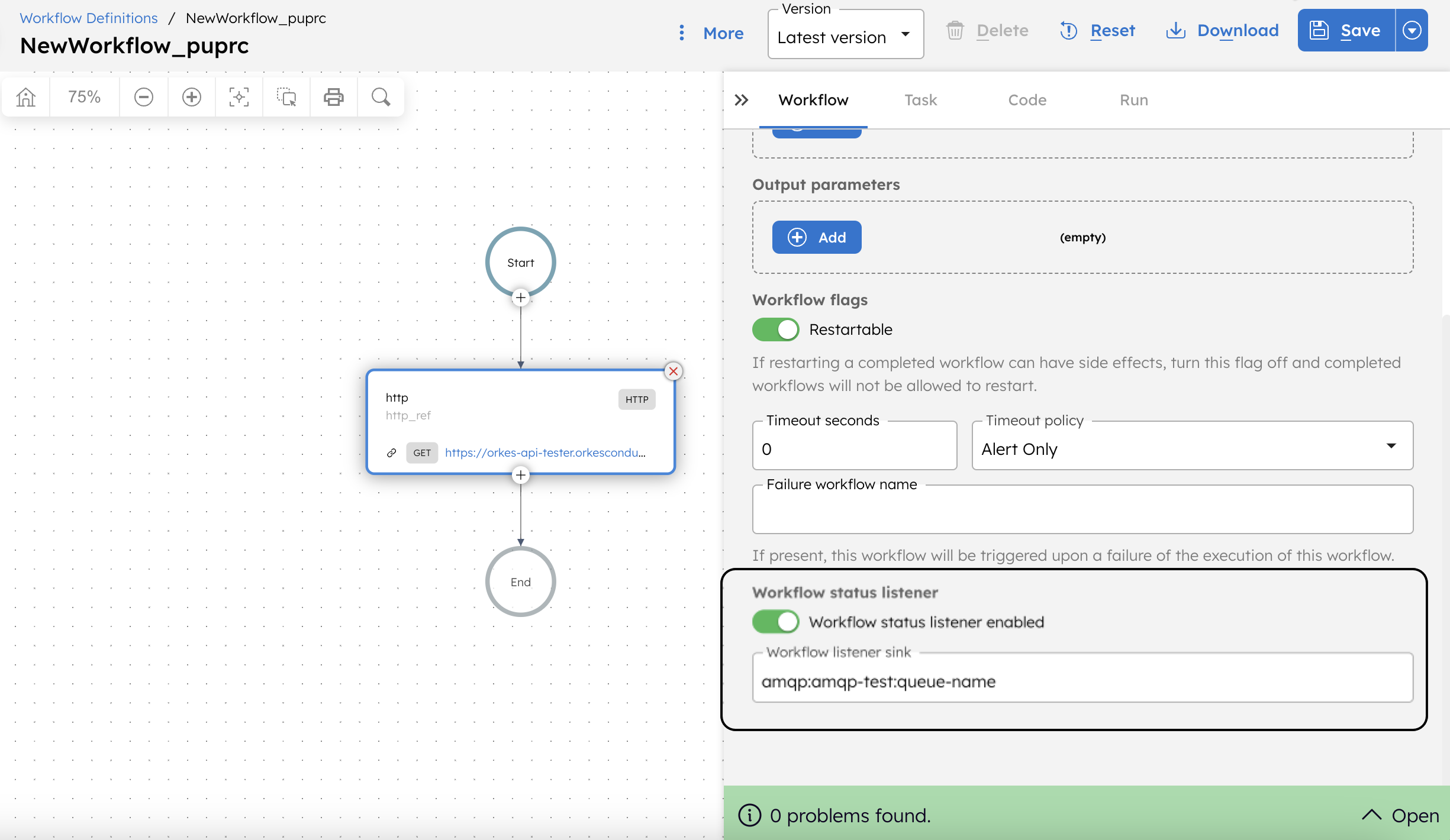
Task: Click the info icon in problems bar
Action: click(x=750, y=815)
